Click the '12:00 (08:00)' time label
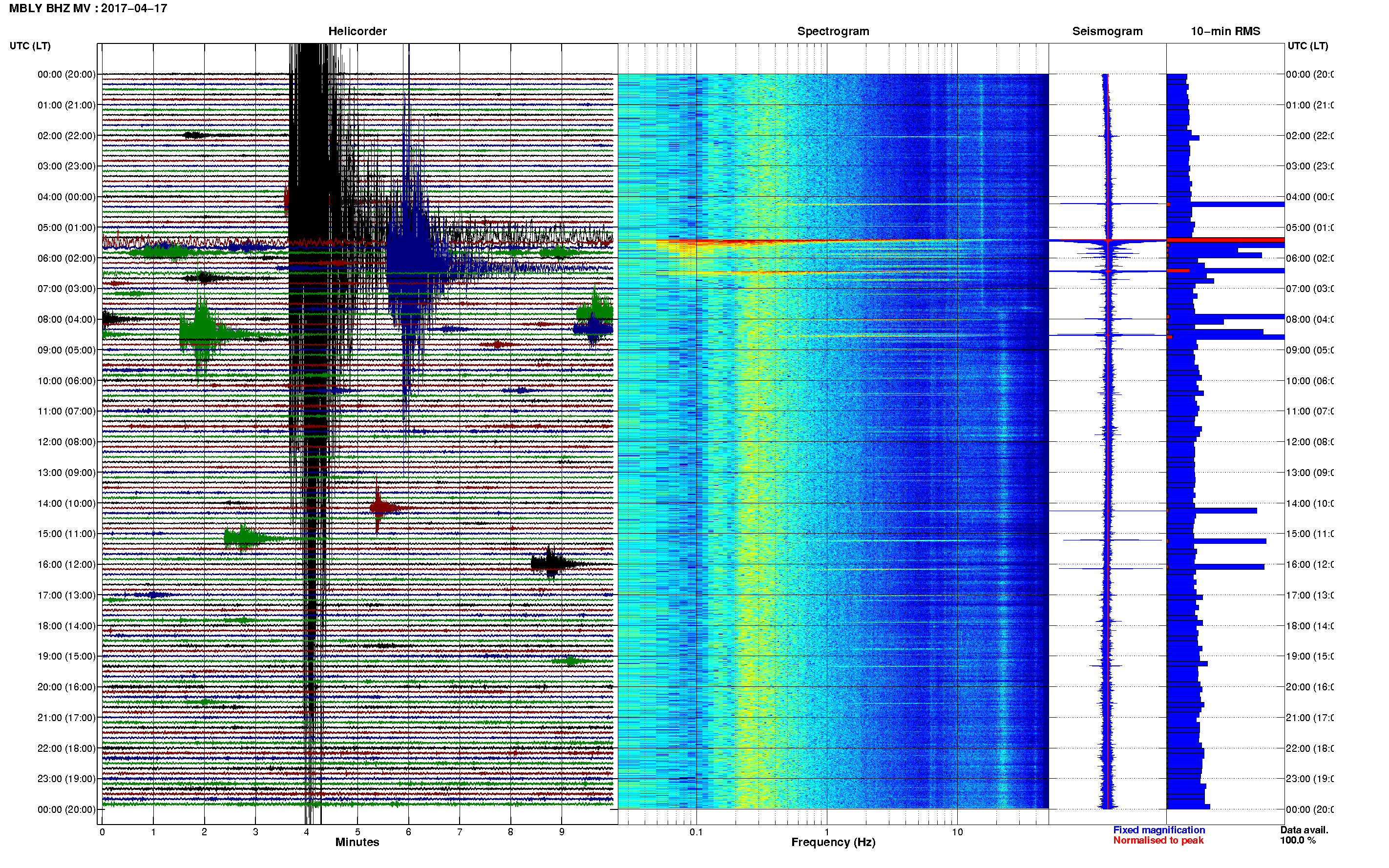 pyautogui.click(x=66, y=441)
